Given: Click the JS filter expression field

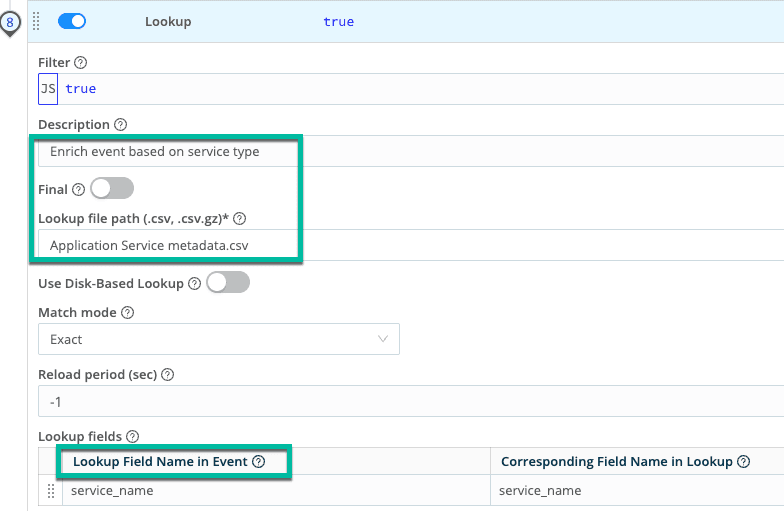Looking at the screenshot, I should pos(400,89).
